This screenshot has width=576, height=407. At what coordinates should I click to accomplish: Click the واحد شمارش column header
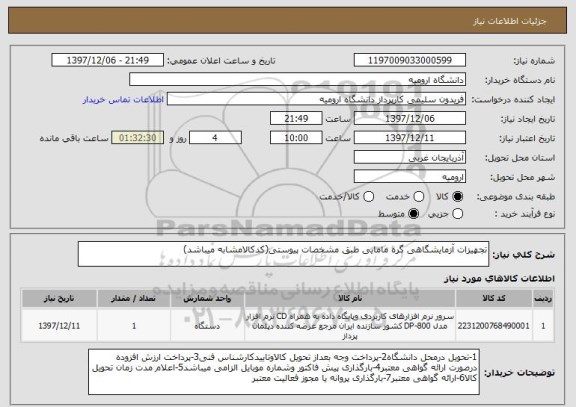pos(207,299)
